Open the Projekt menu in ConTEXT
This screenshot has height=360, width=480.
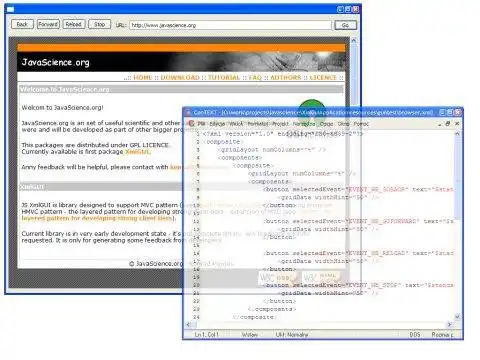click(280, 124)
